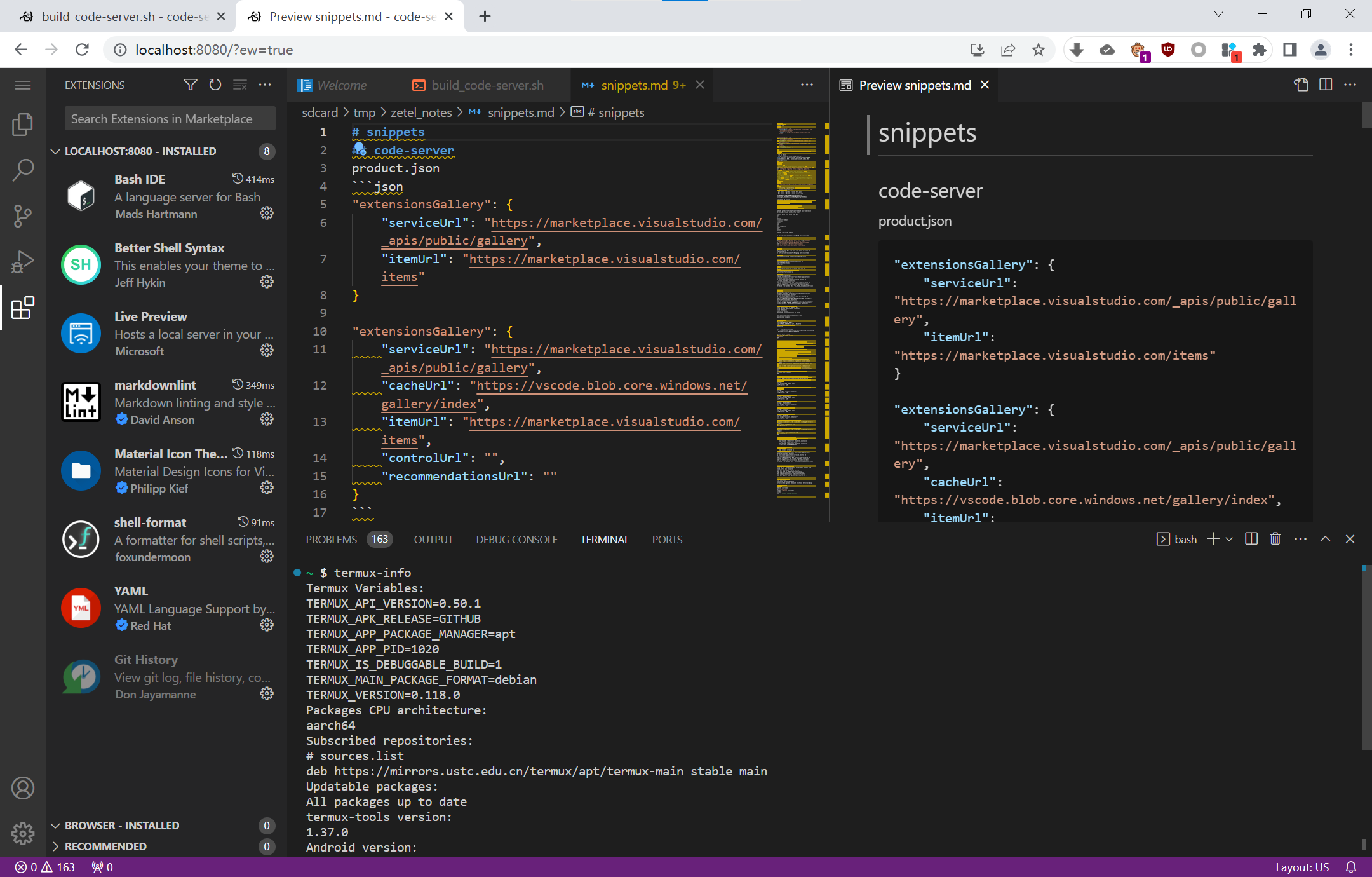Open the Source Control view
Screen dimensions: 1372x877
coord(23,216)
